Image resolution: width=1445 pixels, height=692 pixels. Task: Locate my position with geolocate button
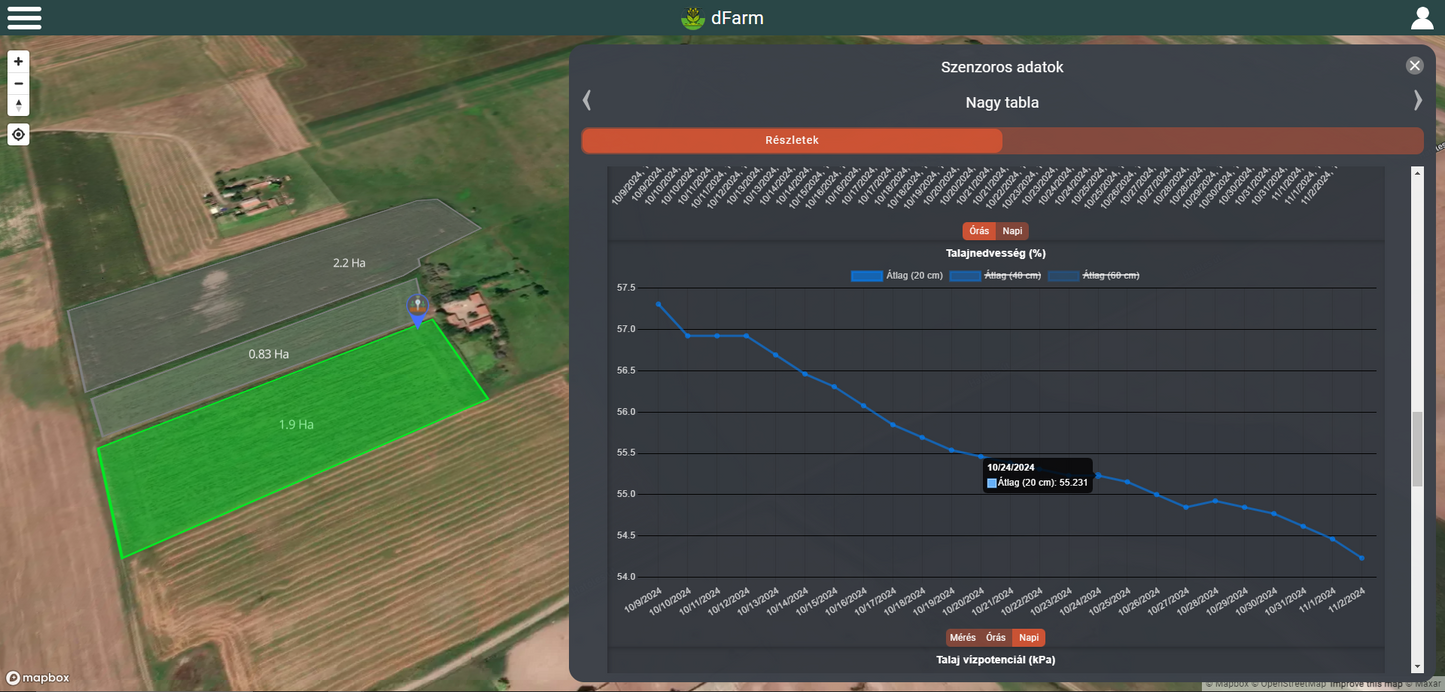pyautogui.click(x=18, y=134)
